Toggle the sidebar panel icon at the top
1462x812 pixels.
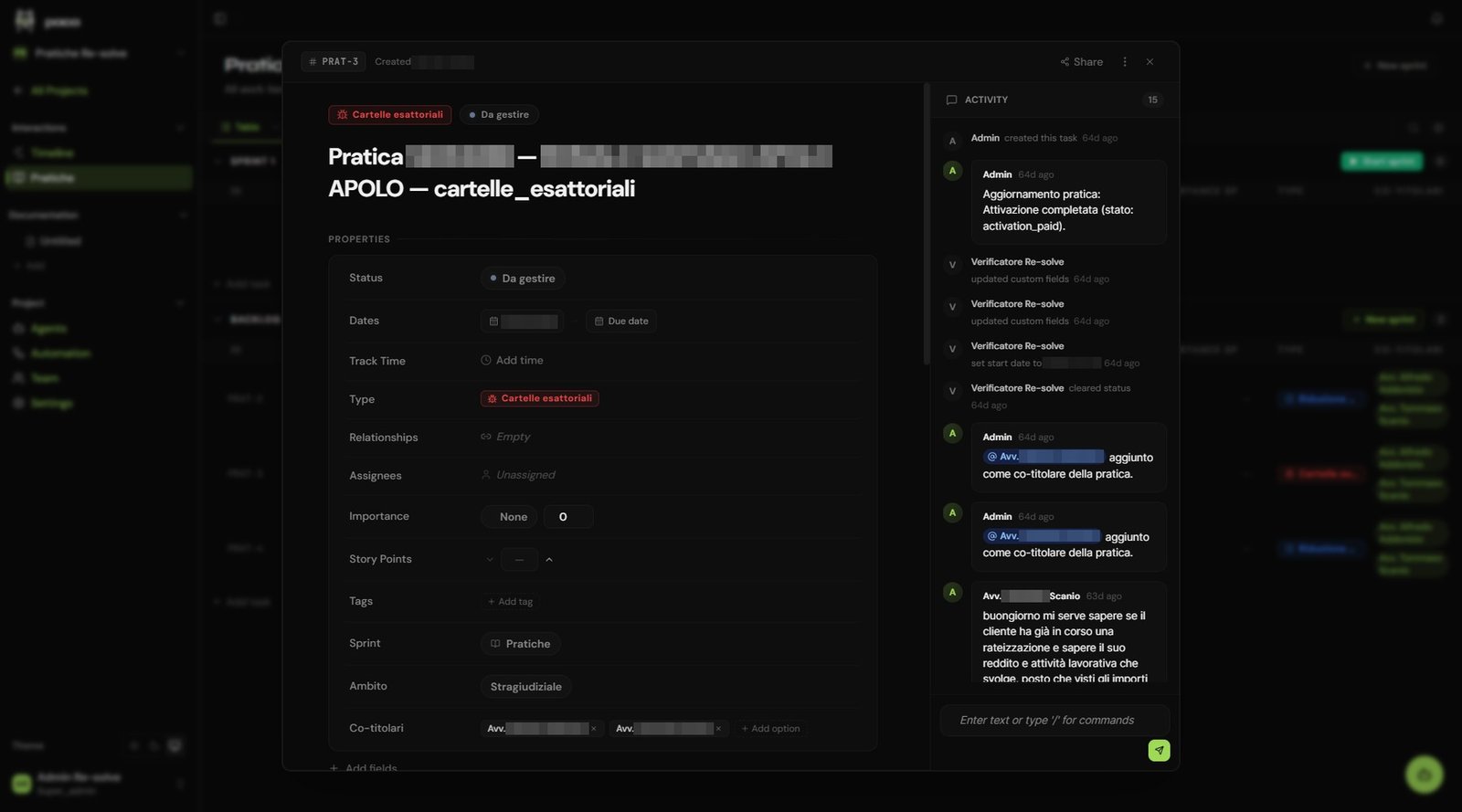(220, 18)
